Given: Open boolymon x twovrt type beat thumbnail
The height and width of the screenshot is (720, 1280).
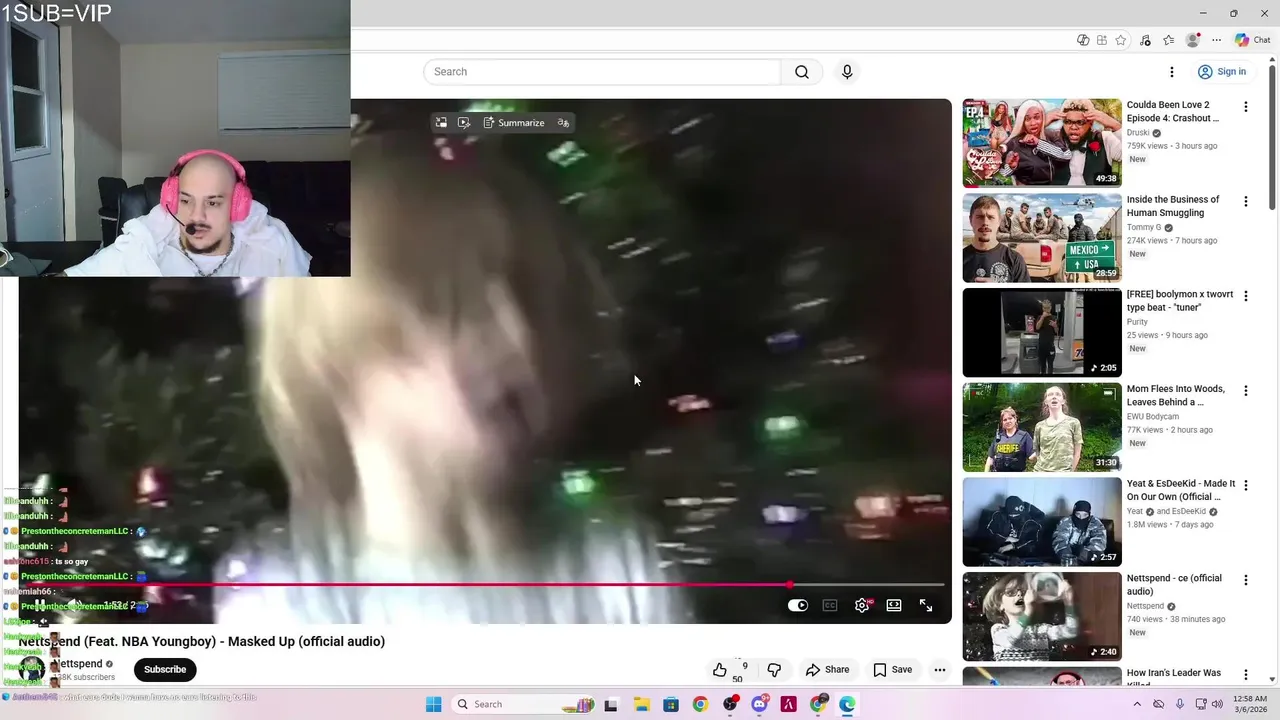Looking at the screenshot, I should pos(1042,332).
